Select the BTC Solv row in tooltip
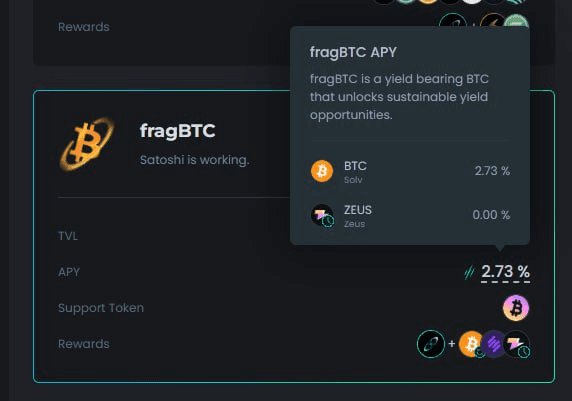The width and height of the screenshot is (572, 401). pyautogui.click(x=410, y=171)
